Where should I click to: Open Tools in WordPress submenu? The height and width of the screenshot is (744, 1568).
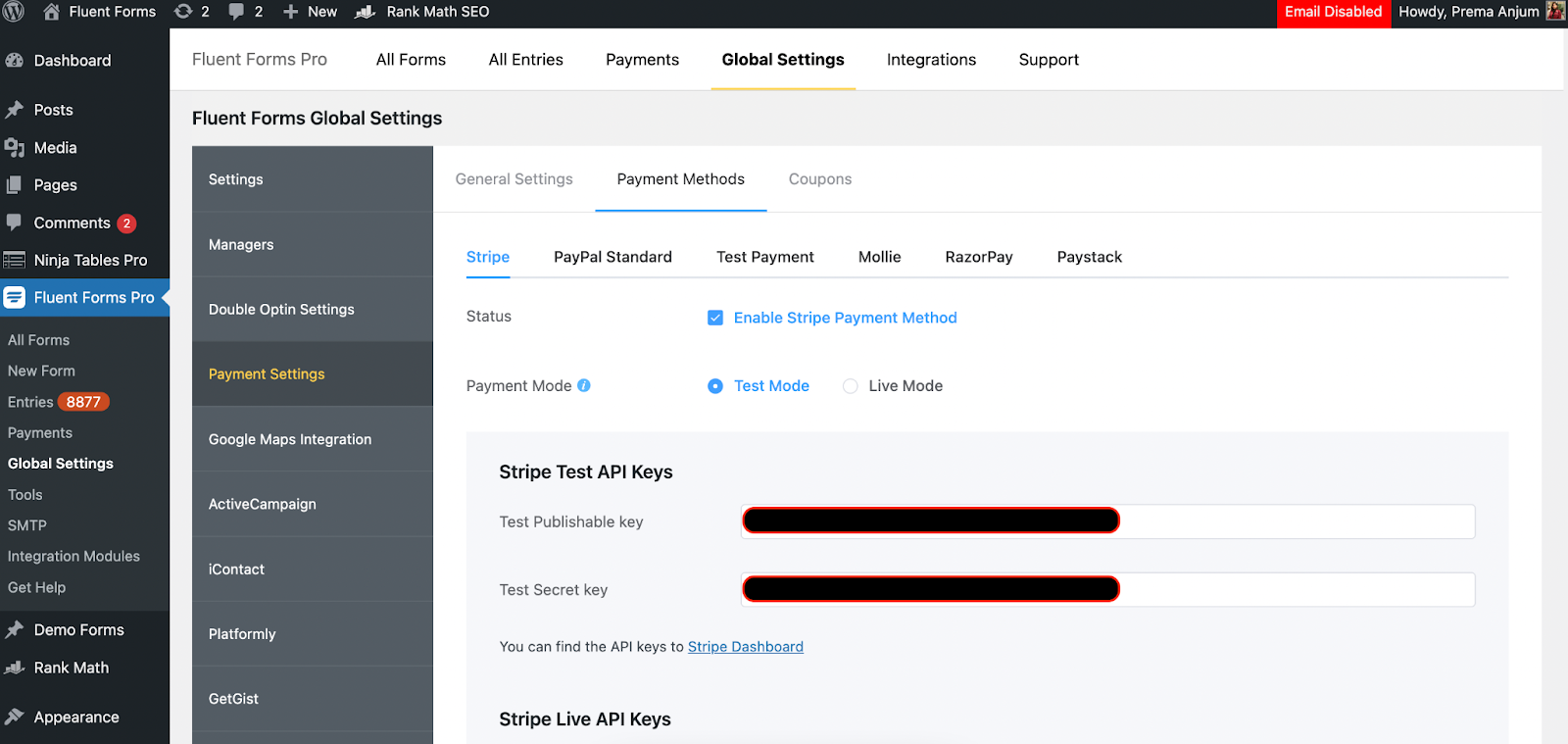25,494
